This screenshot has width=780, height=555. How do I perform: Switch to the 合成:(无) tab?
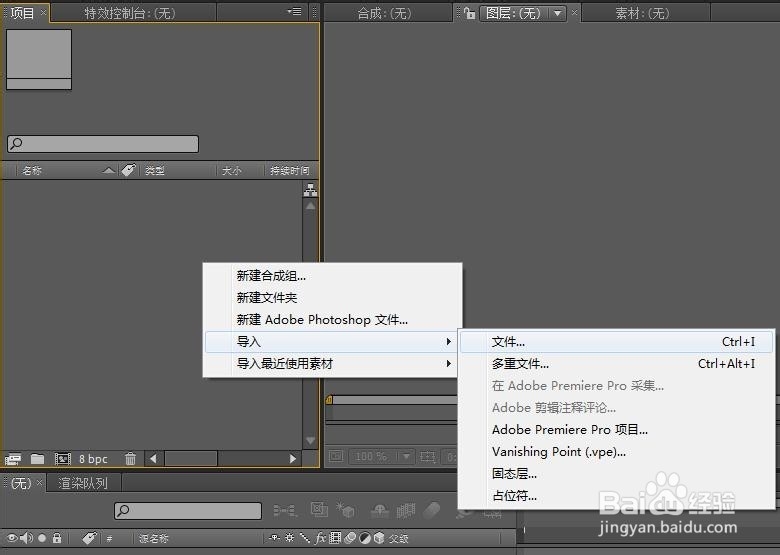pos(385,13)
